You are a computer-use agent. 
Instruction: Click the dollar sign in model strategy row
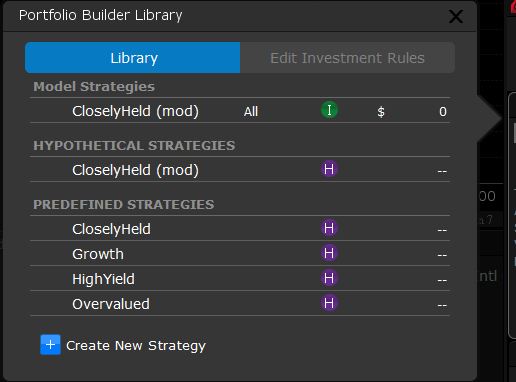tap(381, 112)
